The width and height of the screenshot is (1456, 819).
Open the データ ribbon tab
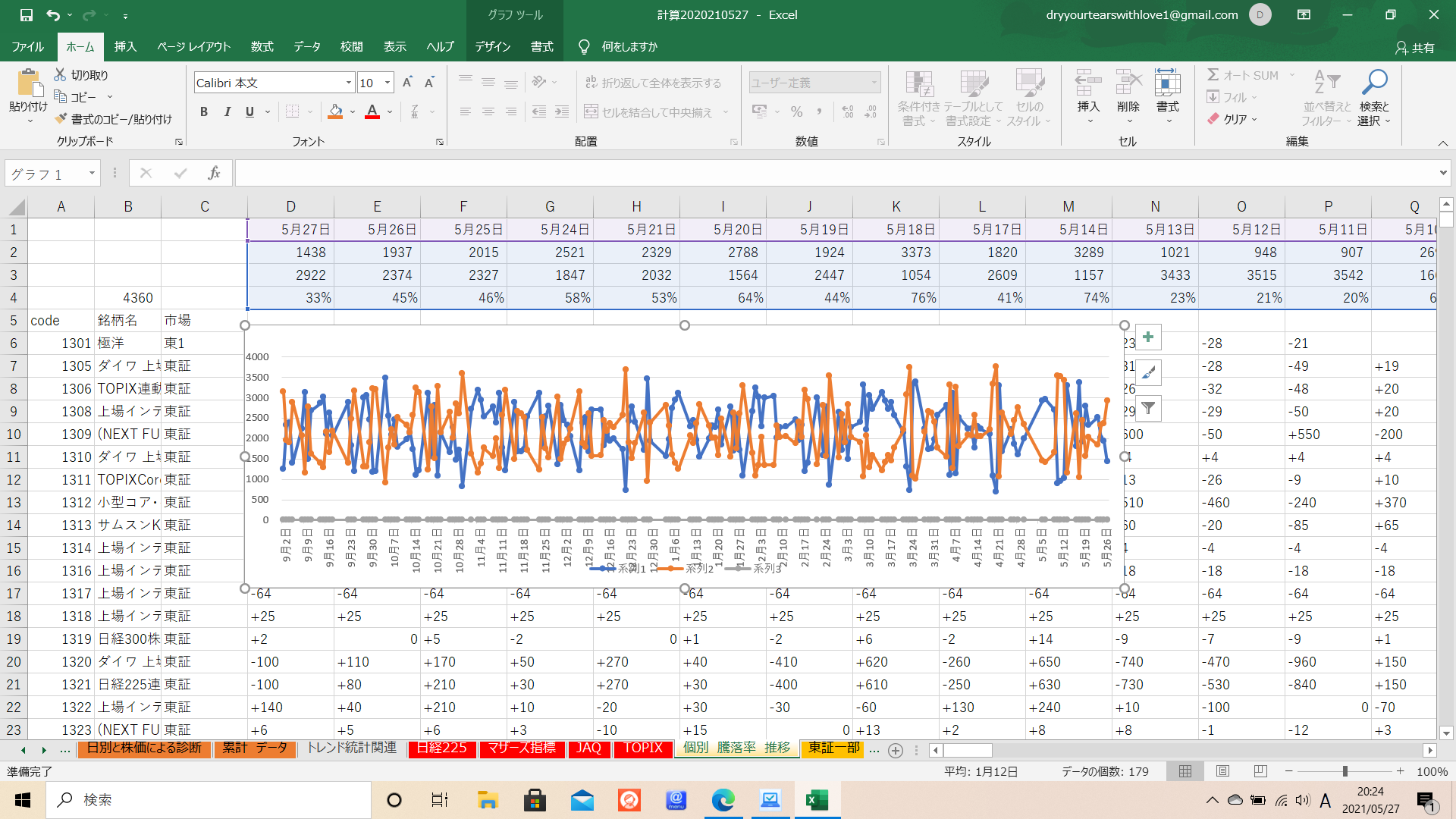click(306, 46)
